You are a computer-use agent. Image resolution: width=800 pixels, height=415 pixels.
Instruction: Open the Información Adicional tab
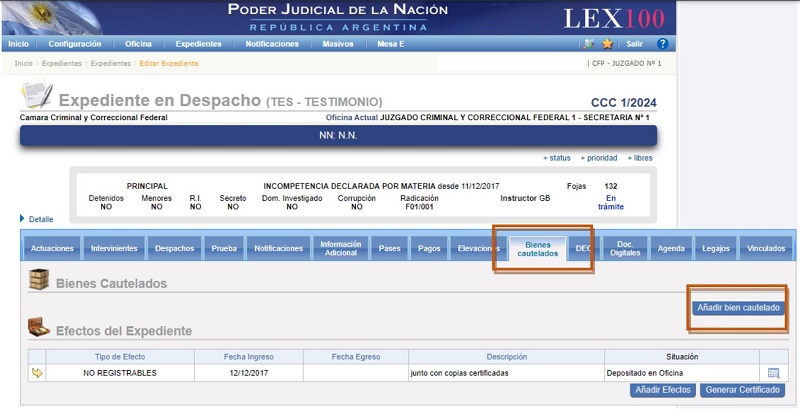pos(341,248)
